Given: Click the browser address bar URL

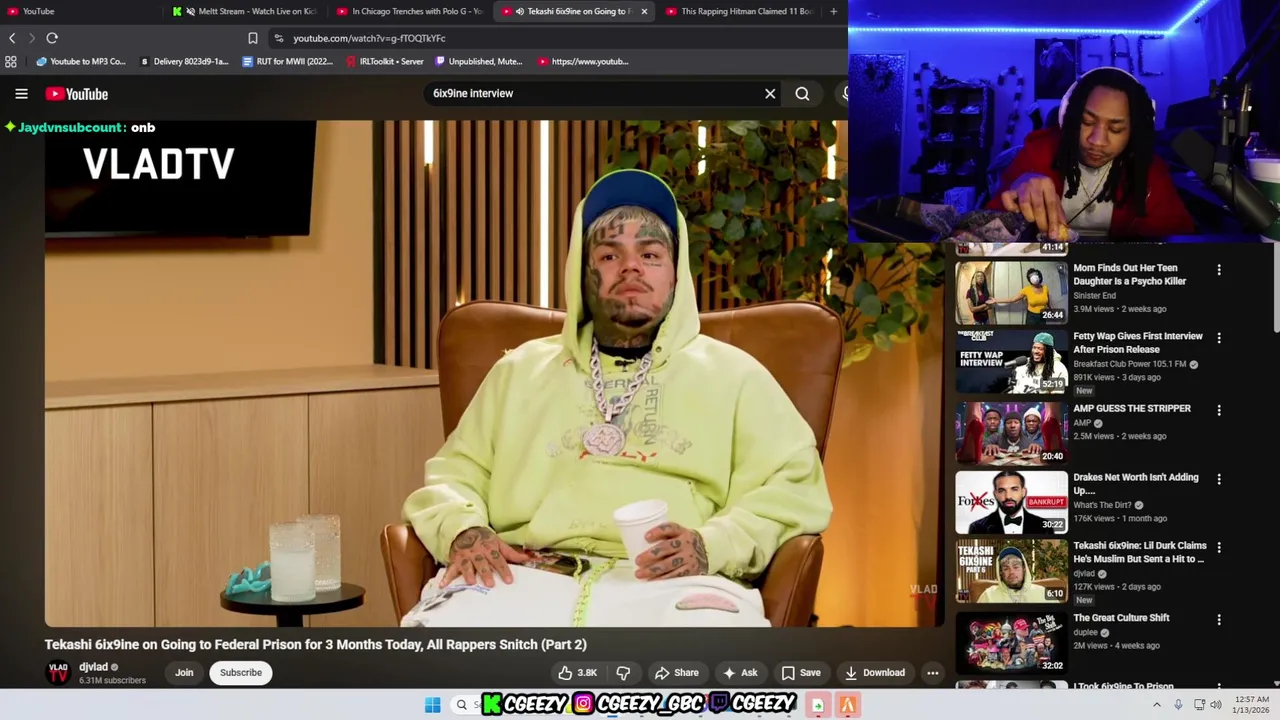Looking at the screenshot, I should 369,38.
